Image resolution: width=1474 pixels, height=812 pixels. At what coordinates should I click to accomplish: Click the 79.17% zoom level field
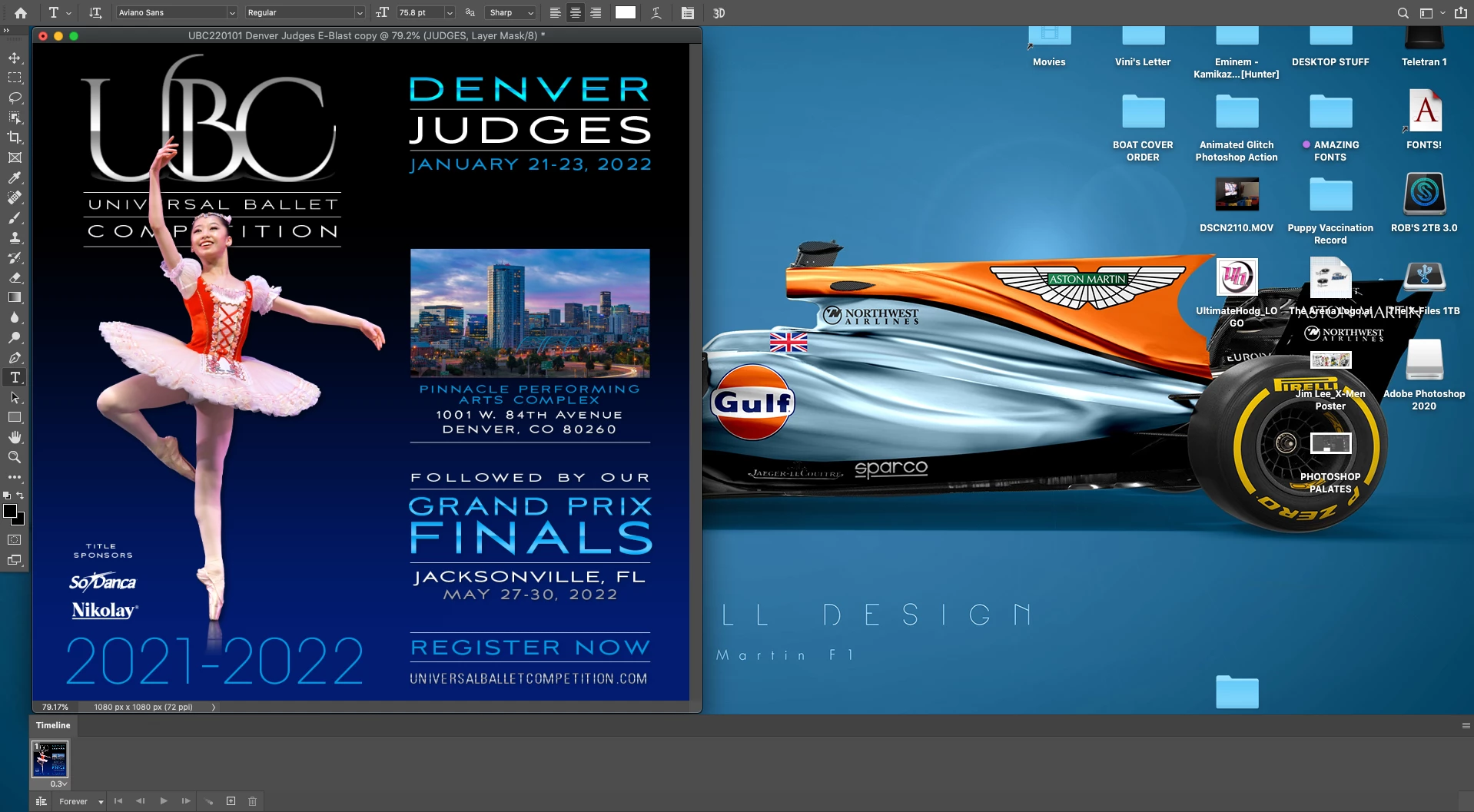pyautogui.click(x=55, y=707)
